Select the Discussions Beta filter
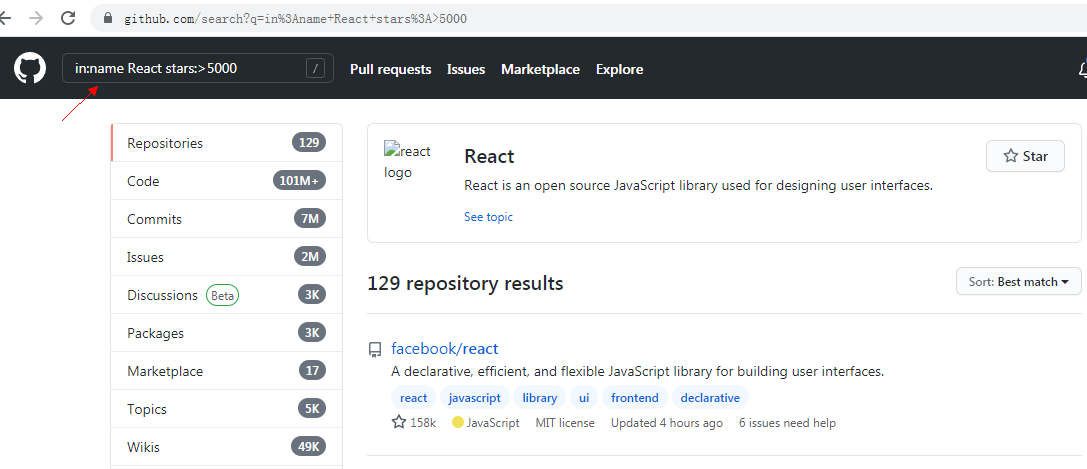Image resolution: width=1087 pixels, height=469 pixels. (x=226, y=295)
